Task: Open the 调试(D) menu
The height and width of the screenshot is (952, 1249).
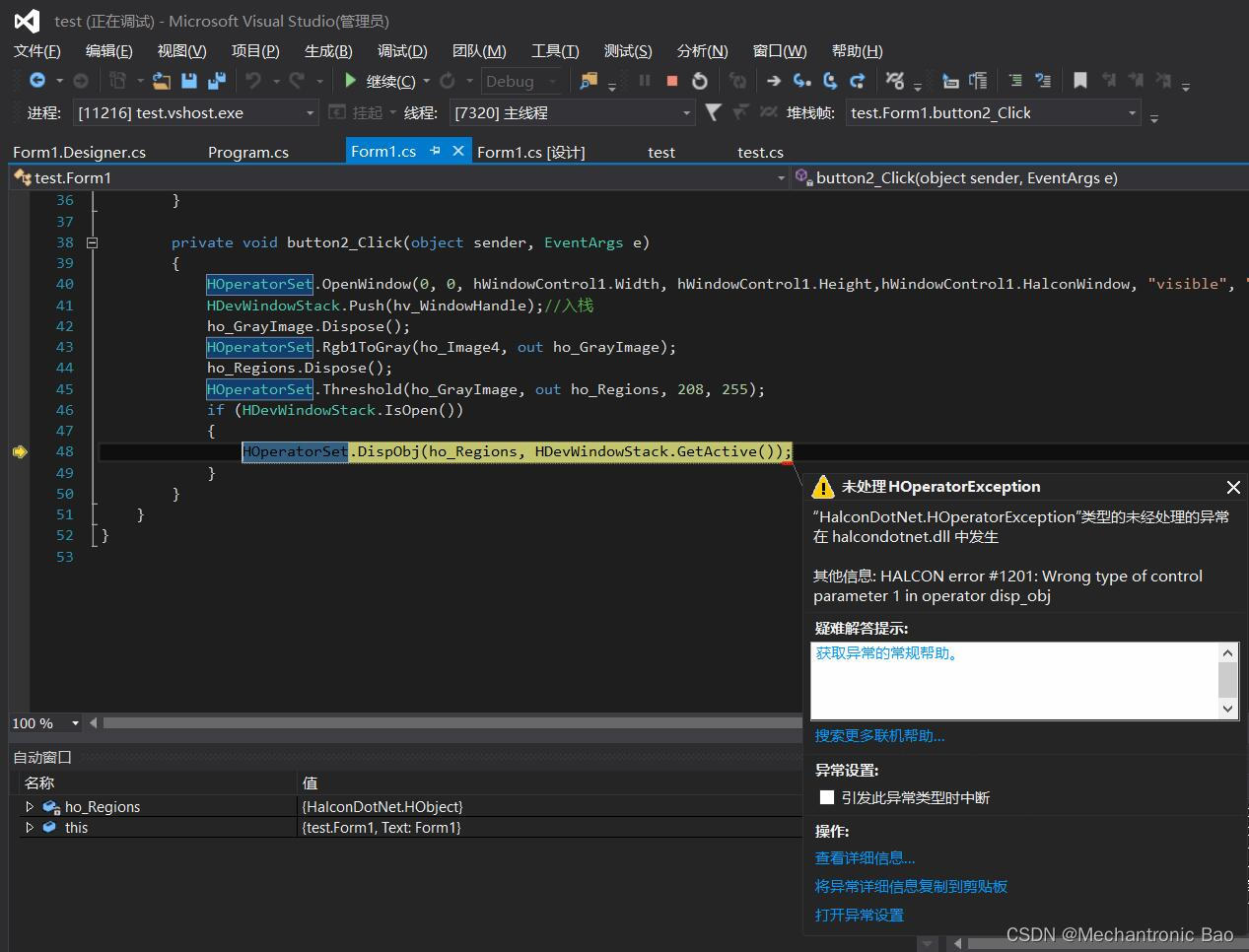Action: (402, 51)
